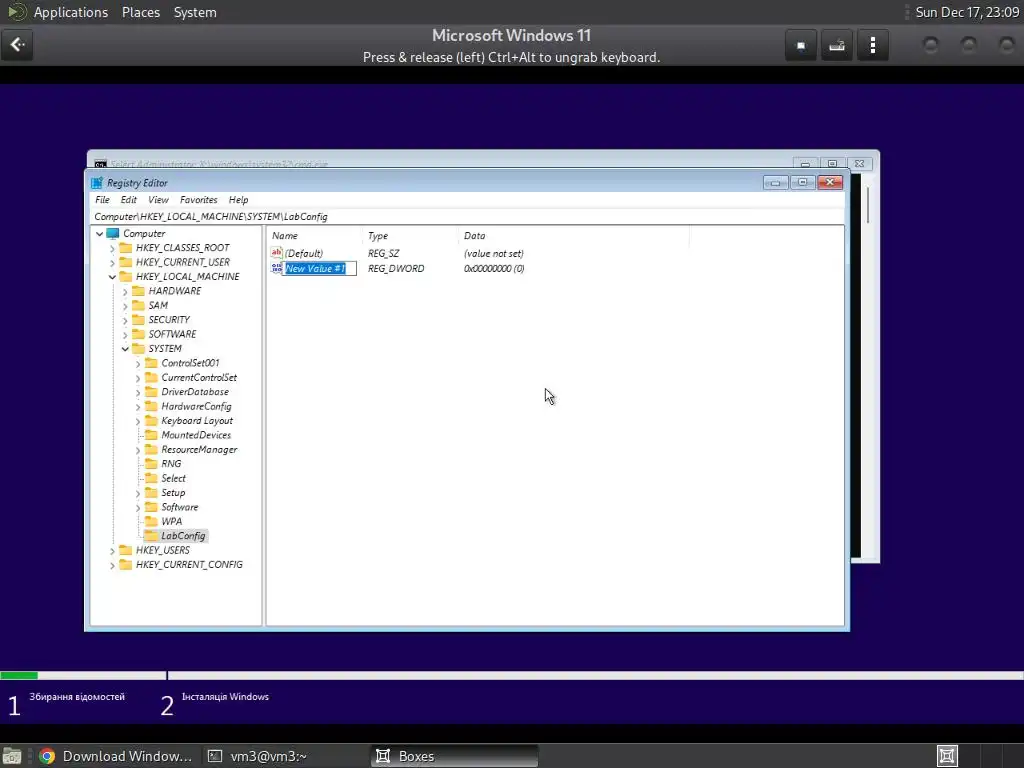The width and height of the screenshot is (1024, 768).
Task: Select the ResourceManager key
Action: 199,449
